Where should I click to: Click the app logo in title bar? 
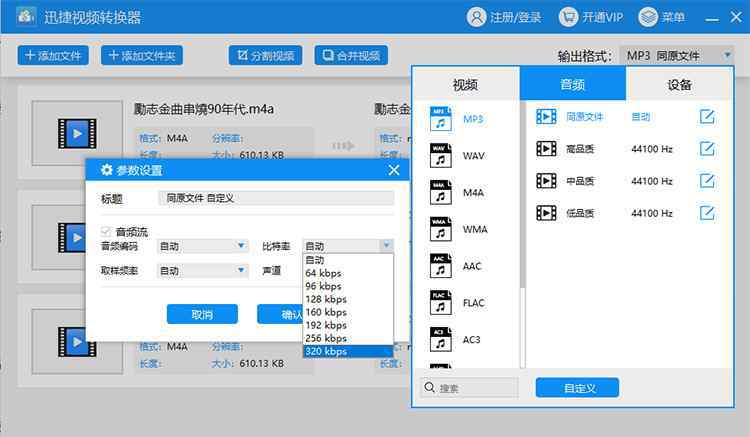point(26,17)
